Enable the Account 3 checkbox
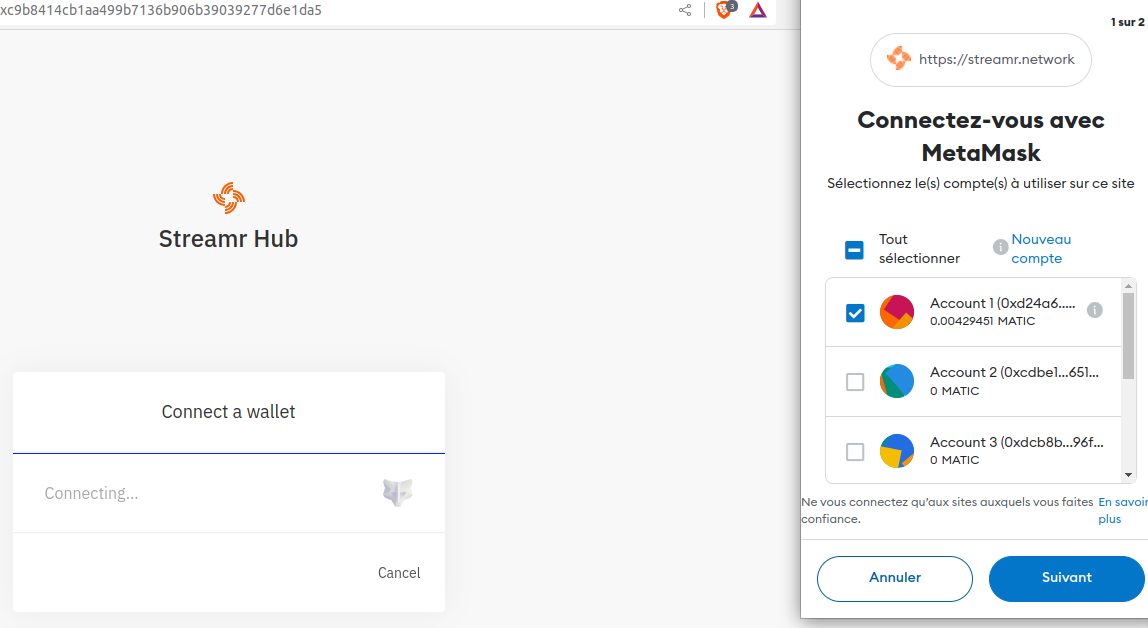The height and width of the screenshot is (628, 1148). (855, 452)
